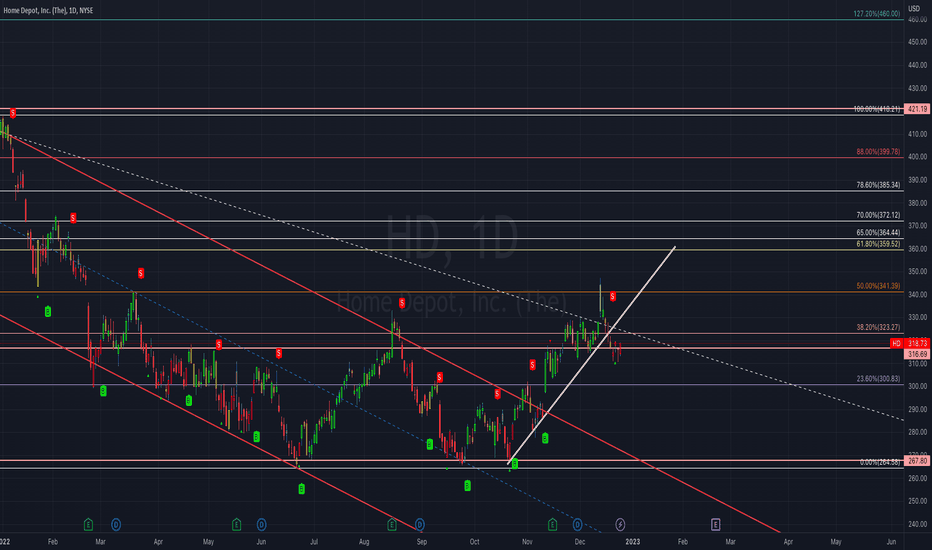Click the Jul label on the time axis
Image resolution: width=932 pixels, height=550 pixels.
coord(313,542)
